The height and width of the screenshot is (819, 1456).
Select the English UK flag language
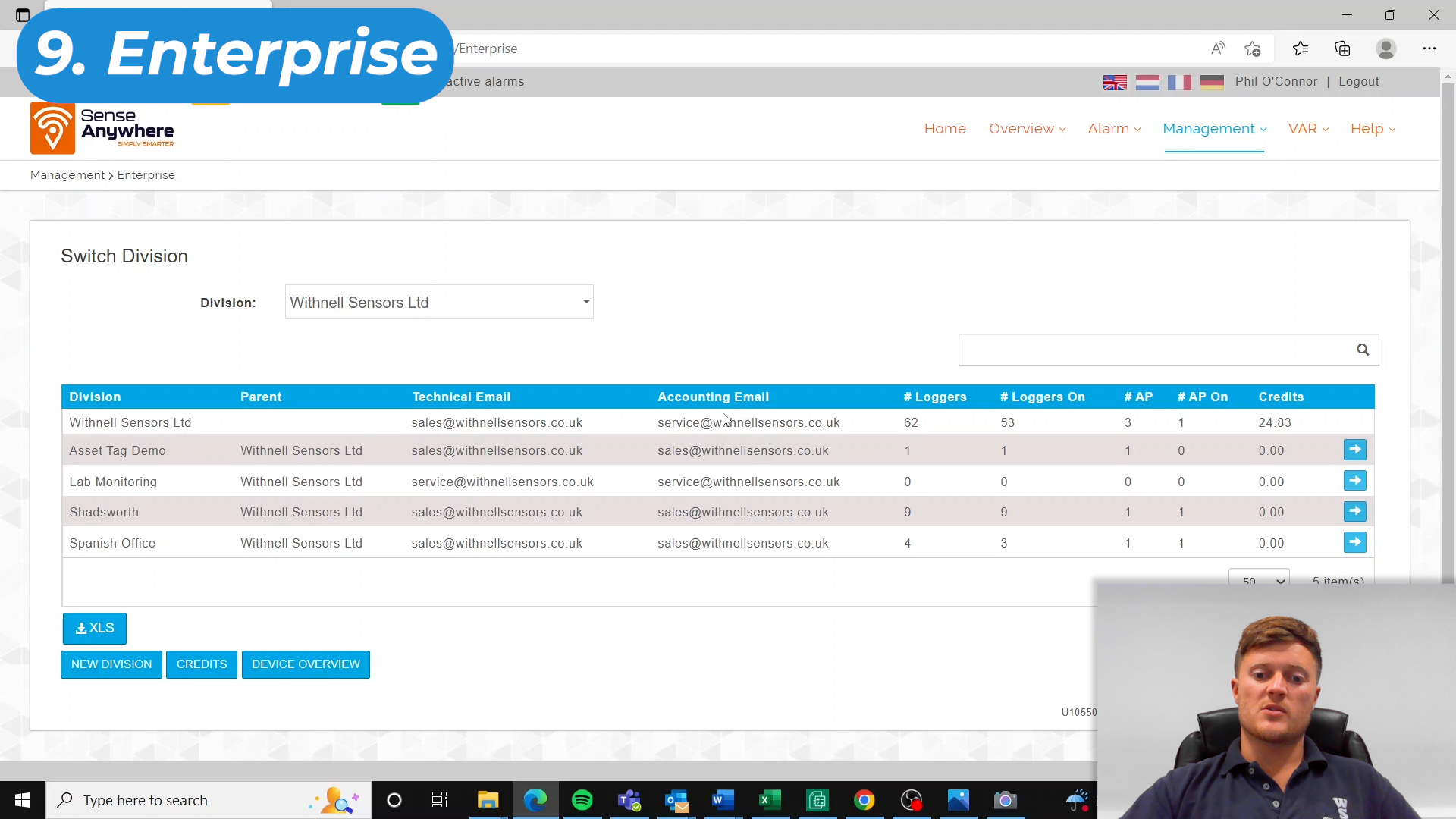pyautogui.click(x=1115, y=83)
